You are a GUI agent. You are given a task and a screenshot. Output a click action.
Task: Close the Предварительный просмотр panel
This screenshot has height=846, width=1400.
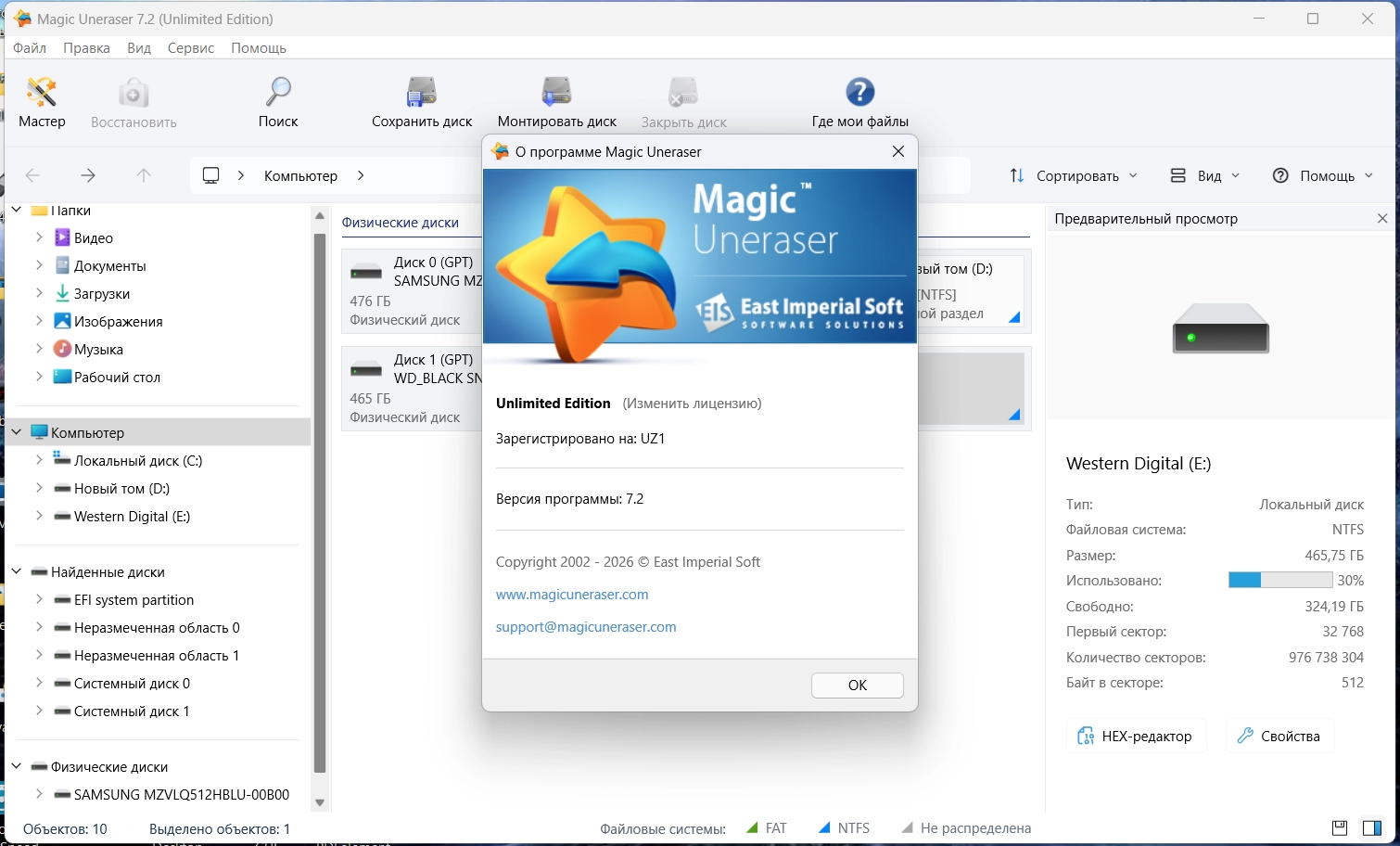pos(1382,219)
